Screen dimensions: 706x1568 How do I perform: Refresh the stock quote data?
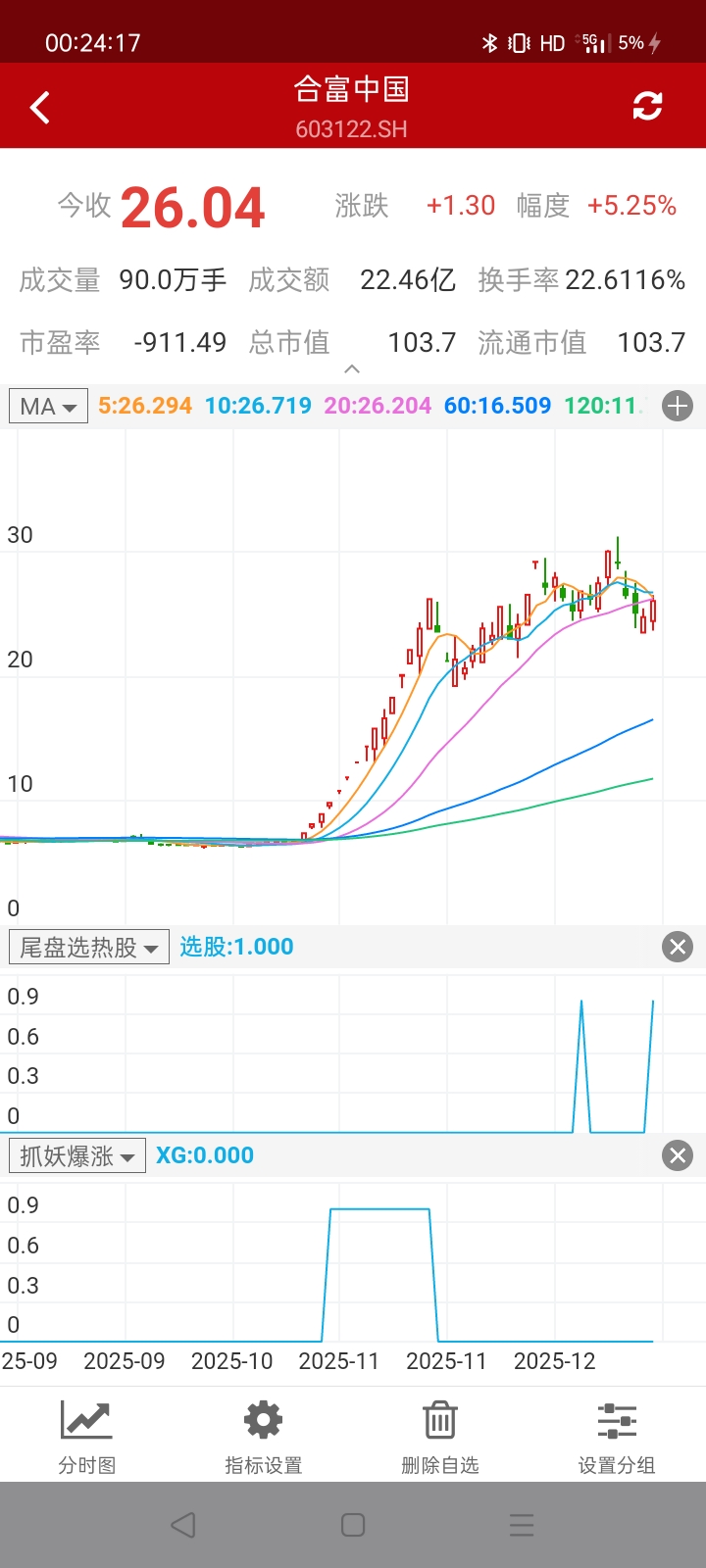[x=647, y=106]
